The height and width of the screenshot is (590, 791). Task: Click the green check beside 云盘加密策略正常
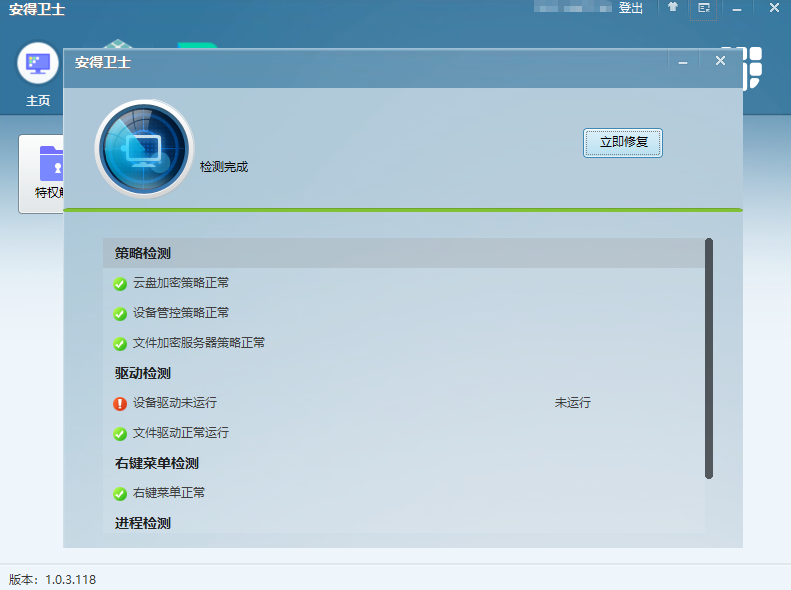(x=120, y=284)
